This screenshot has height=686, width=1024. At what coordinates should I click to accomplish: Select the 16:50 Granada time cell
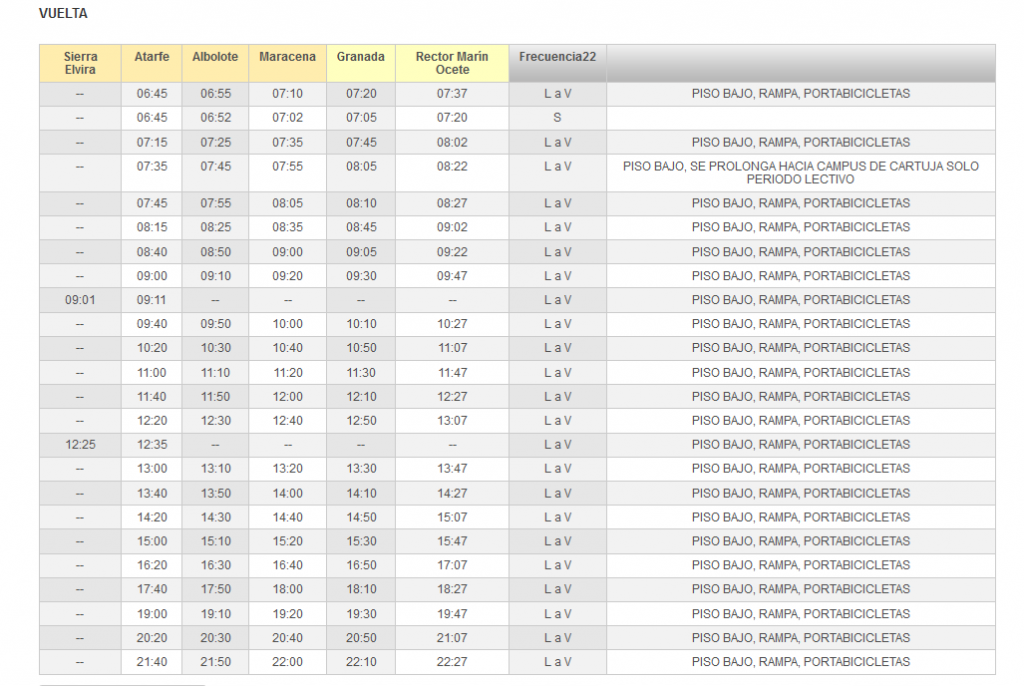(x=360, y=565)
